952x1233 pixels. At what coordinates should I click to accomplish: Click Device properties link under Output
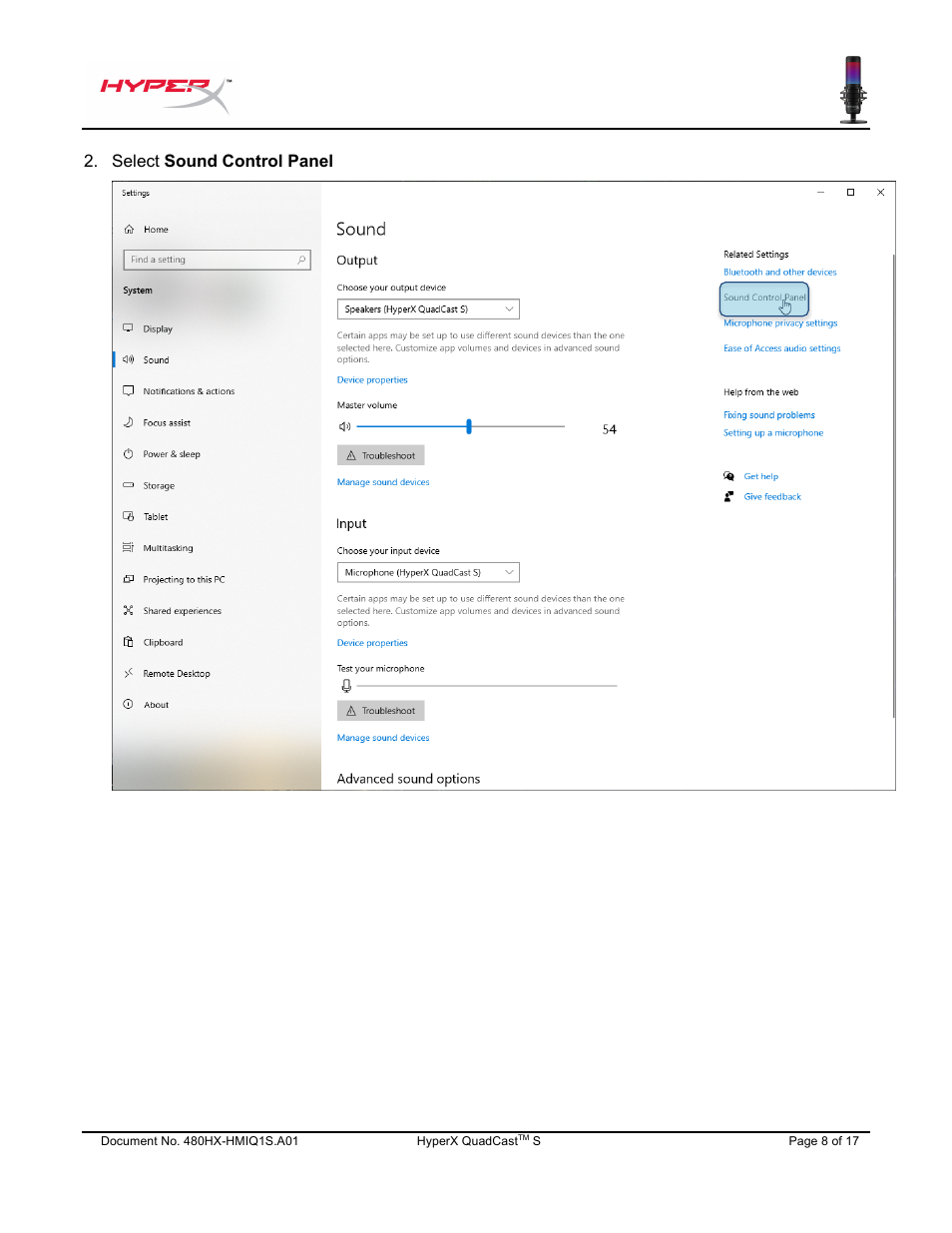(x=372, y=380)
